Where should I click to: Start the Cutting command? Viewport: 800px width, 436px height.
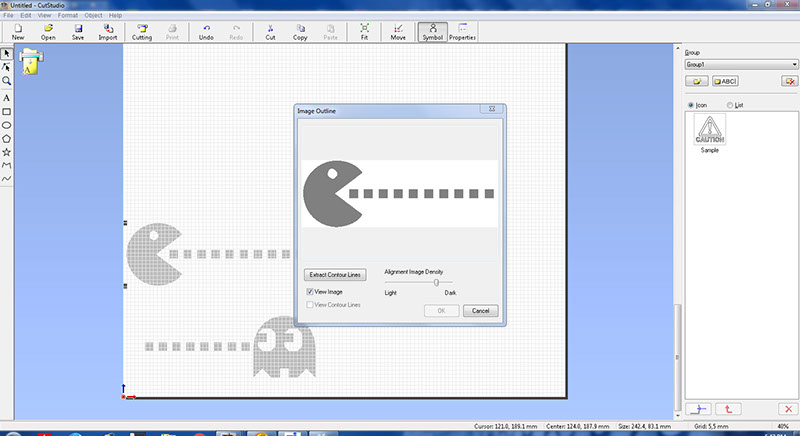tap(142, 32)
